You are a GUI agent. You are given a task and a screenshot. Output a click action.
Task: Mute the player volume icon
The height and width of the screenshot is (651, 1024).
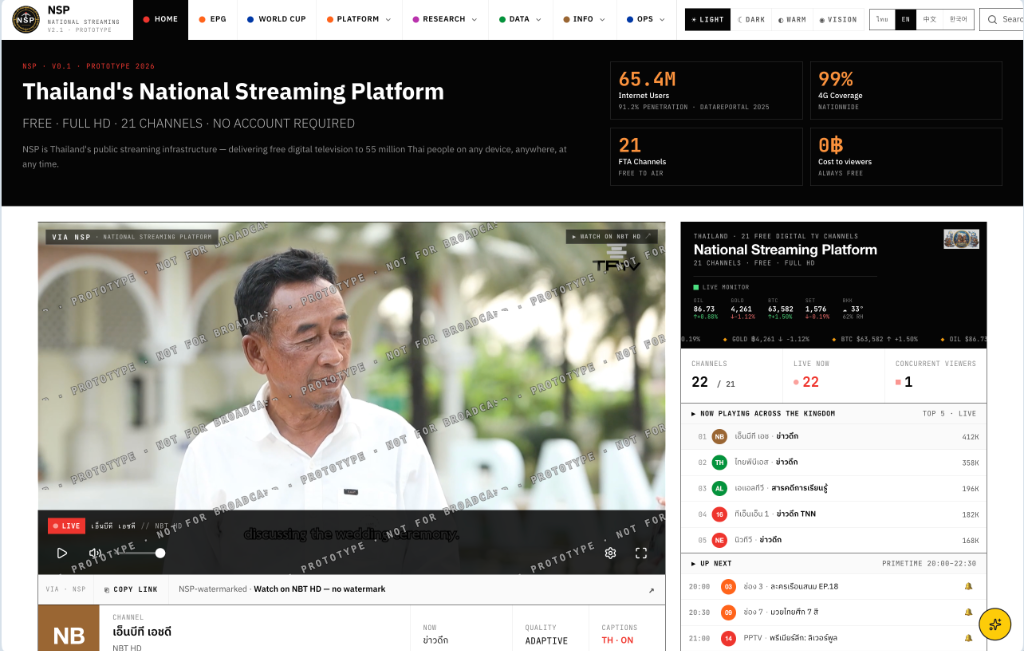click(95, 553)
